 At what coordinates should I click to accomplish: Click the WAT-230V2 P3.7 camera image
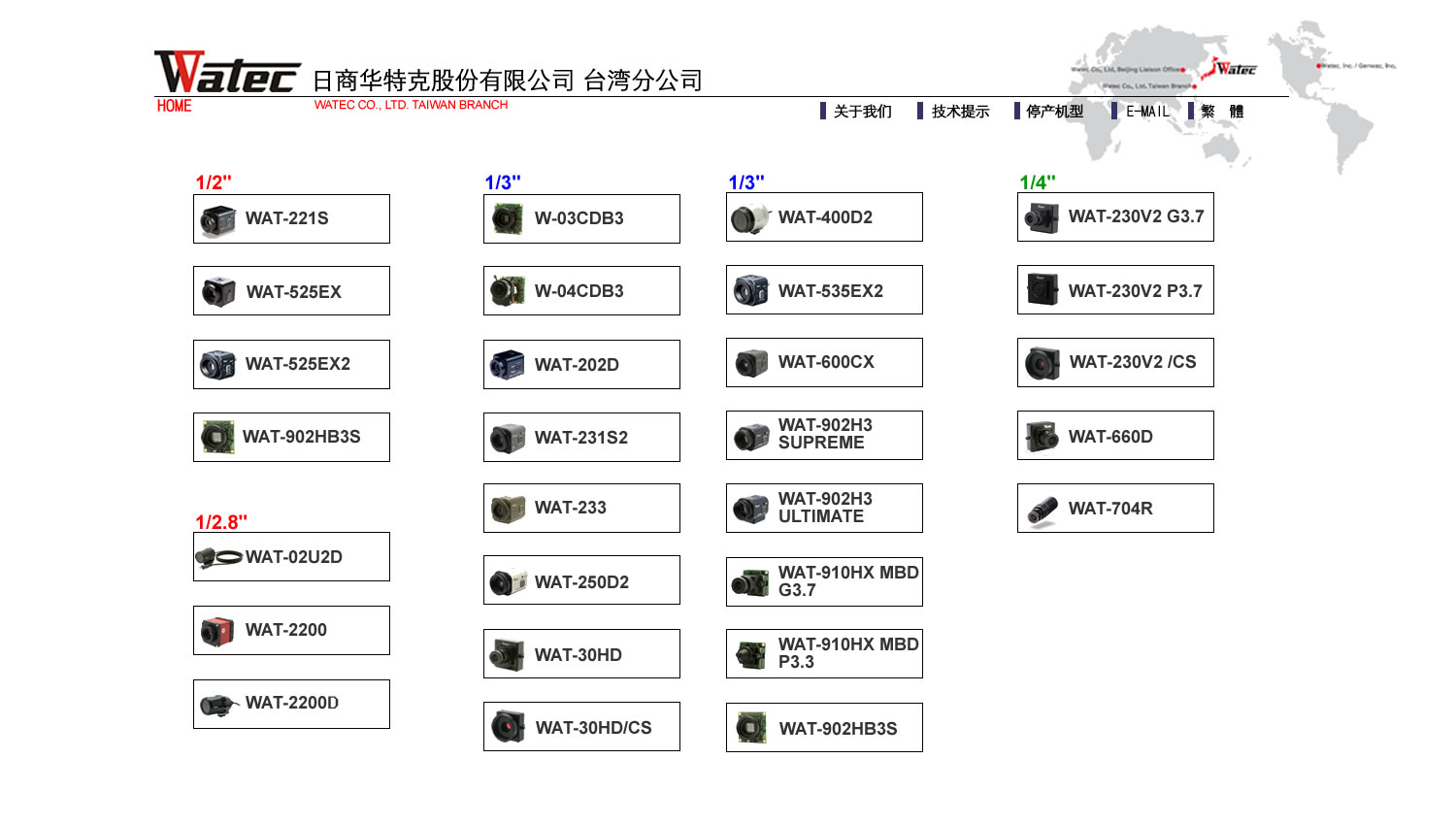click(1042, 289)
